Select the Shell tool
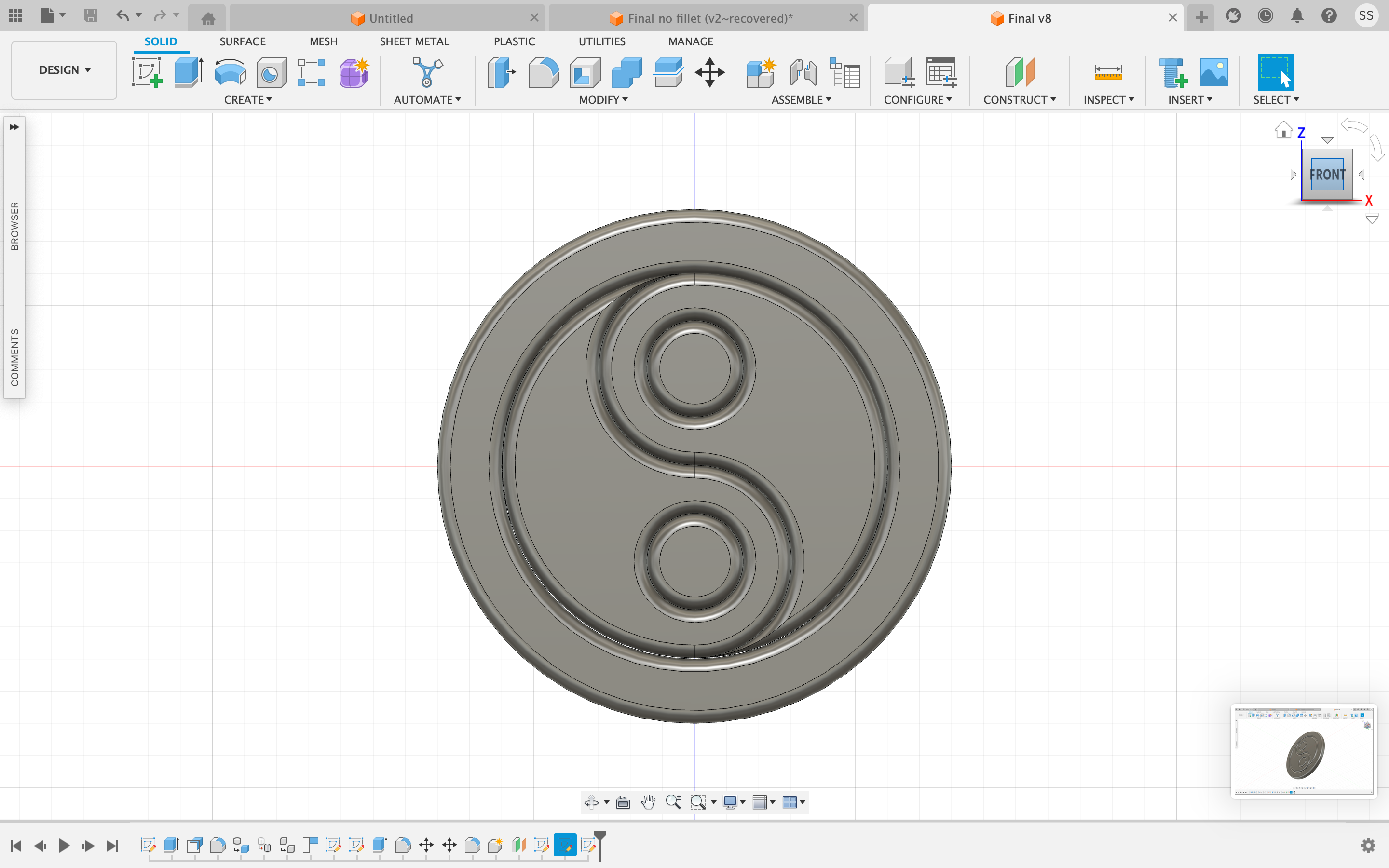The height and width of the screenshot is (868, 1389). pyautogui.click(x=585, y=72)
